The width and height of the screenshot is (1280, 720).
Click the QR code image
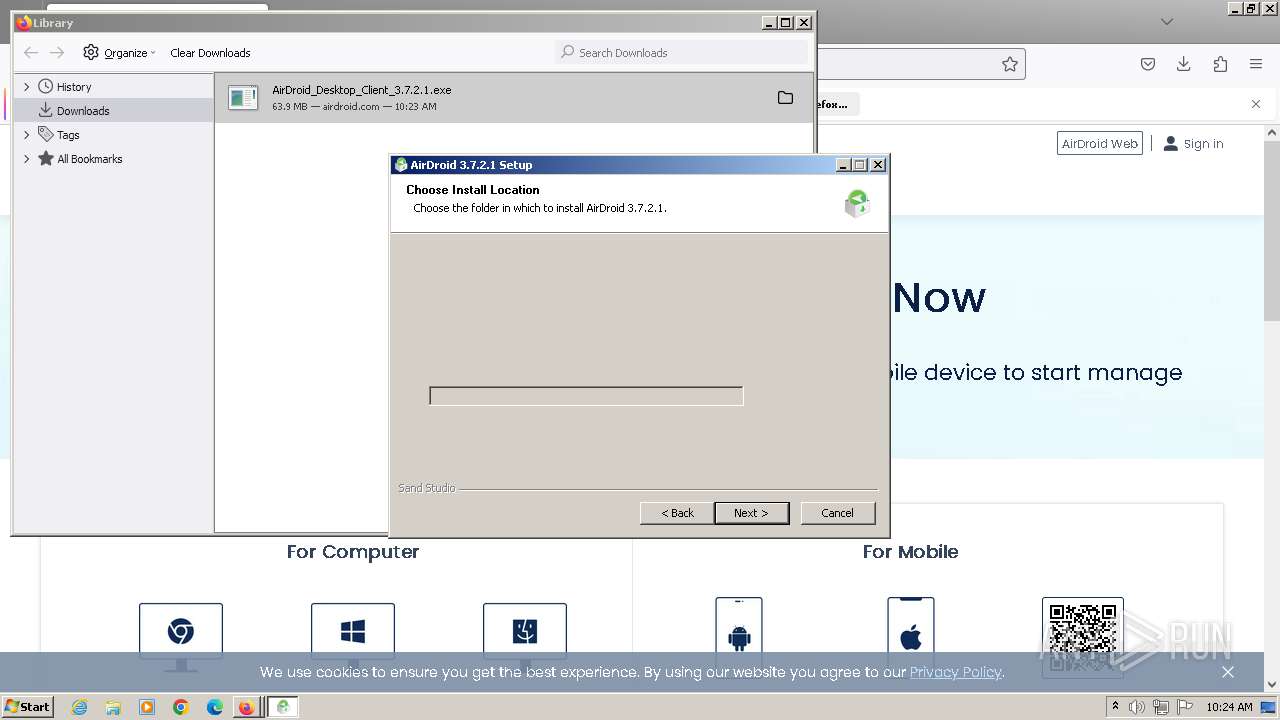(x=1083, y=637)
